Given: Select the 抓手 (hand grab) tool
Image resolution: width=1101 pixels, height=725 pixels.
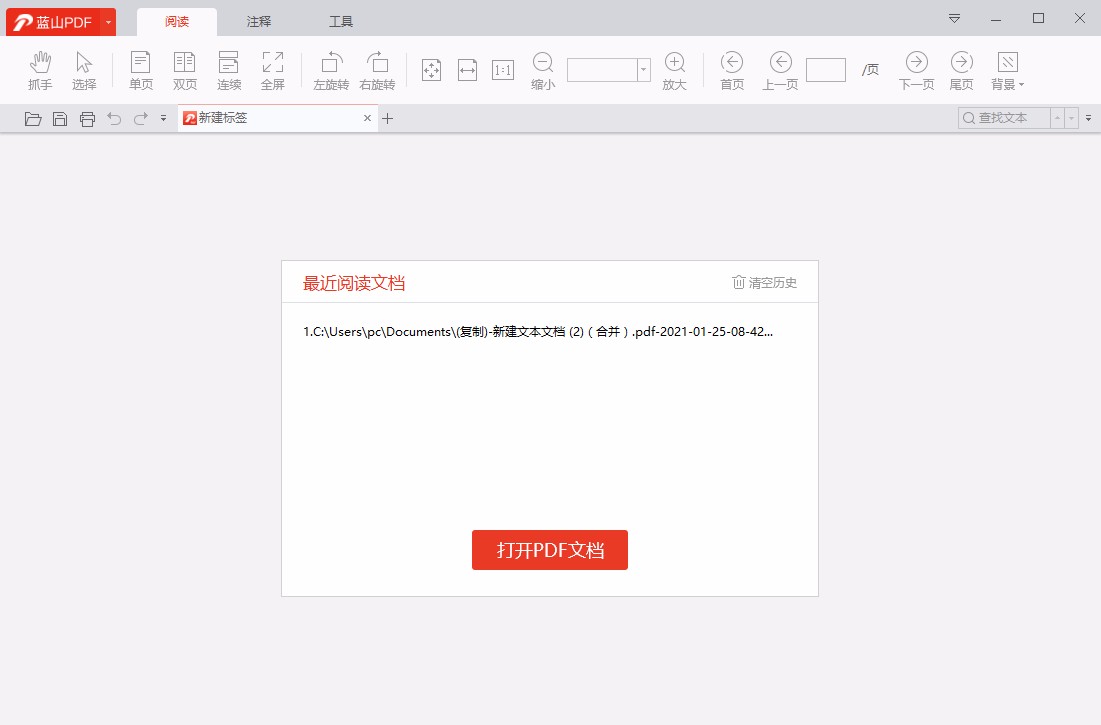Looking at the screenshot, I should [x=40, y=68].
